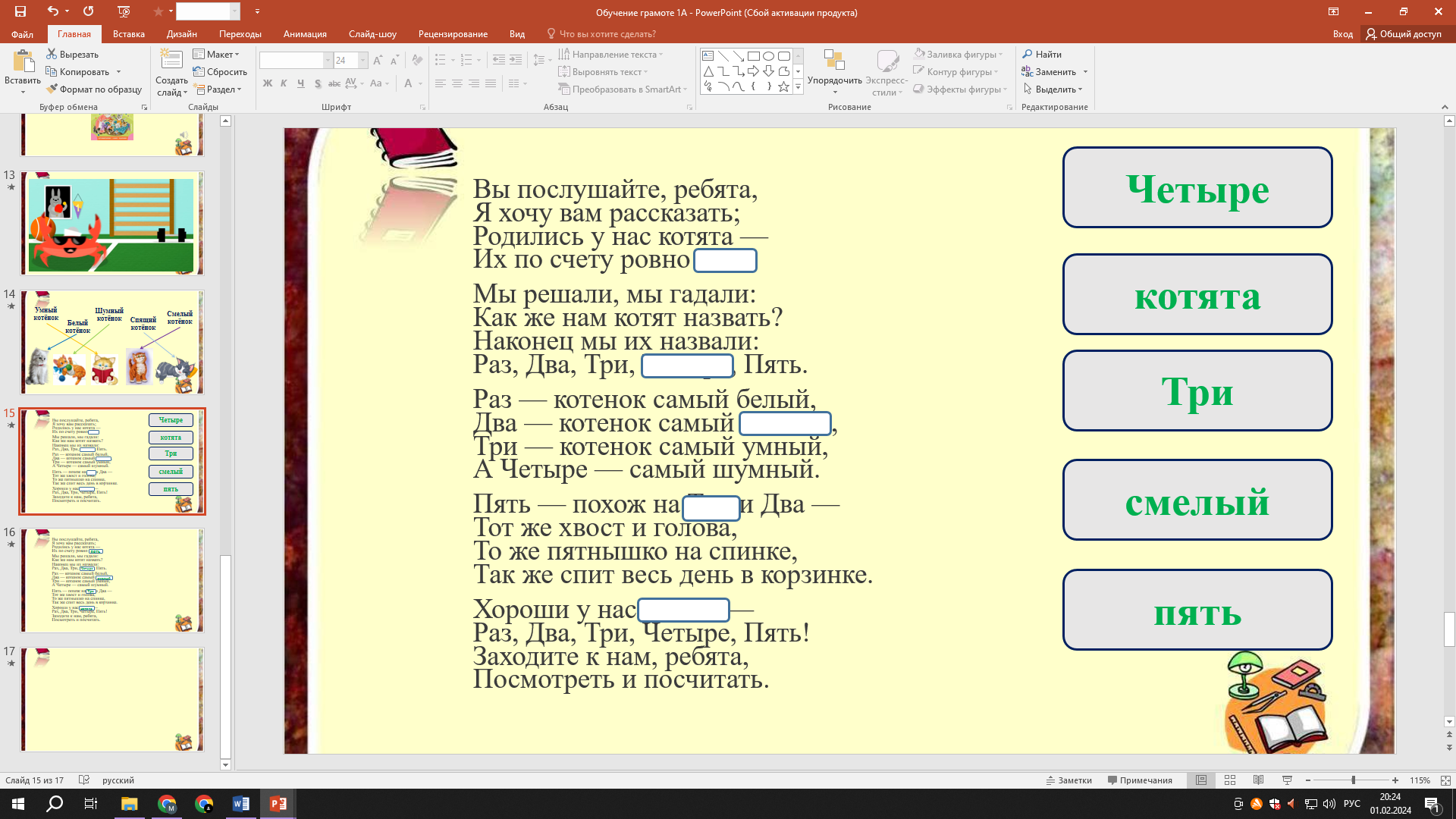
Task: Switch to Slide Sorter view icon
Action: pos(1230,780)
